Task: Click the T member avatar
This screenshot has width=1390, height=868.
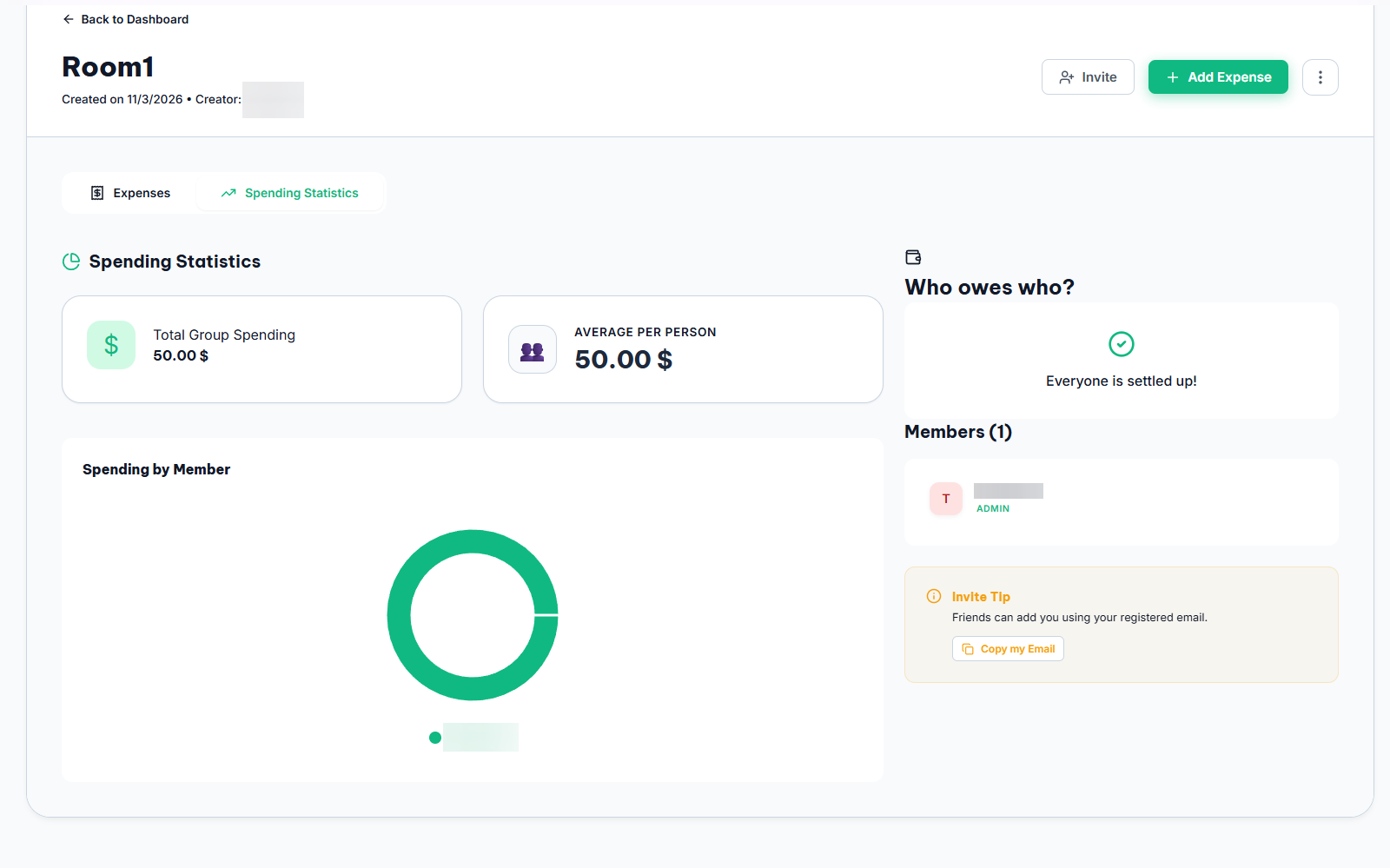Action: pos(946,499)
